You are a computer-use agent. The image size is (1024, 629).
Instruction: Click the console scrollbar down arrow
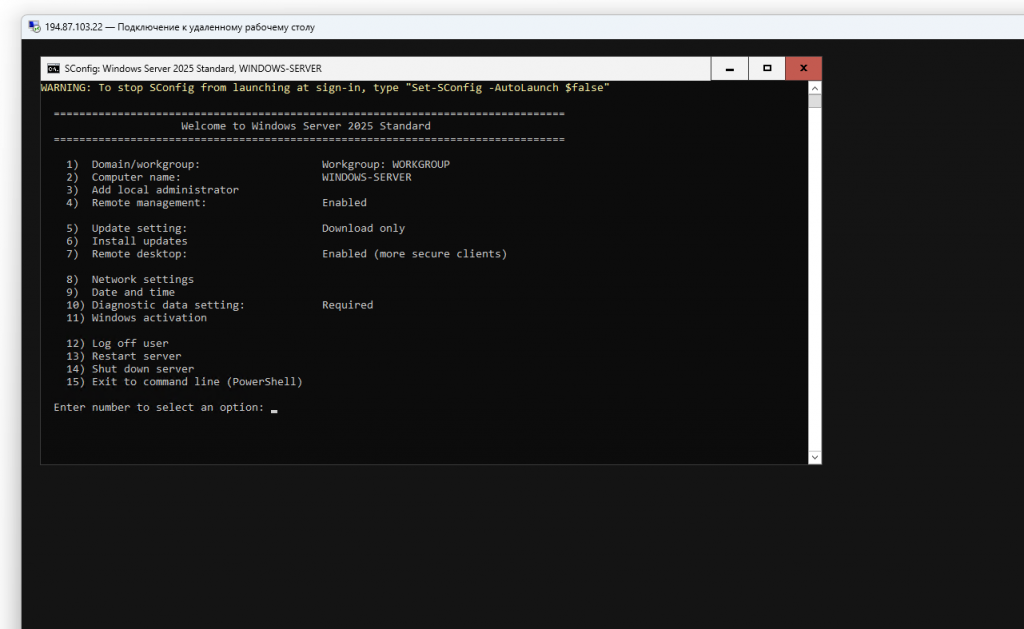click(814, 457)
